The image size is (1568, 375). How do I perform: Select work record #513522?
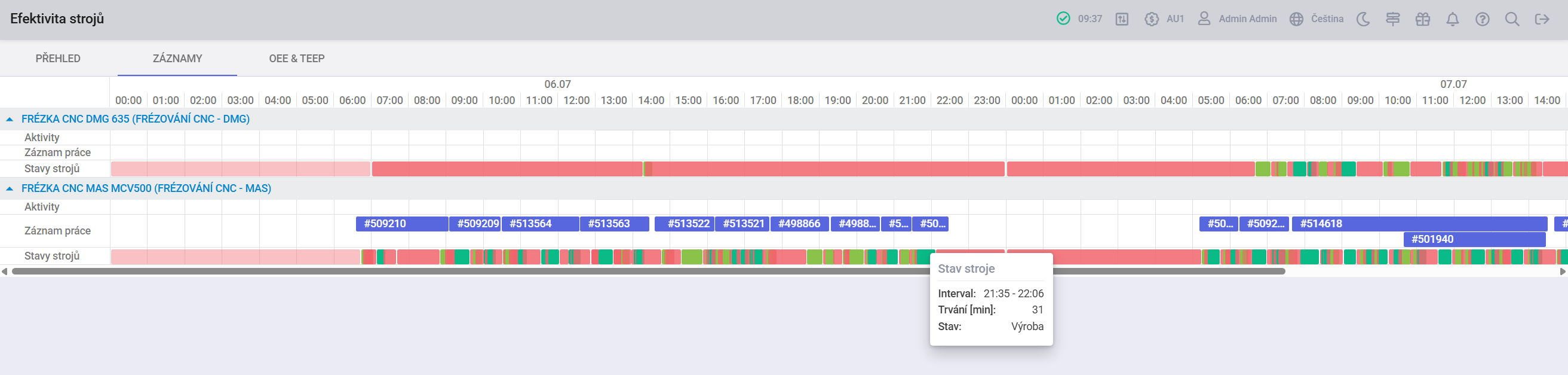point(684,224)
